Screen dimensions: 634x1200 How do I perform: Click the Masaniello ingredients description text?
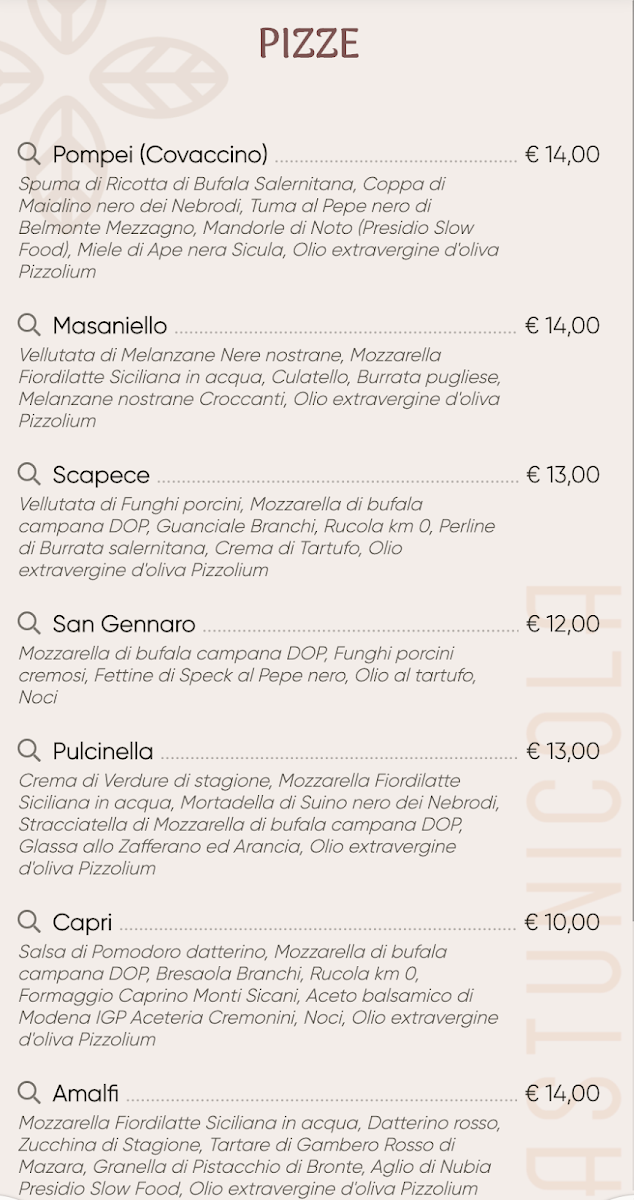click(x=259, y=388)
